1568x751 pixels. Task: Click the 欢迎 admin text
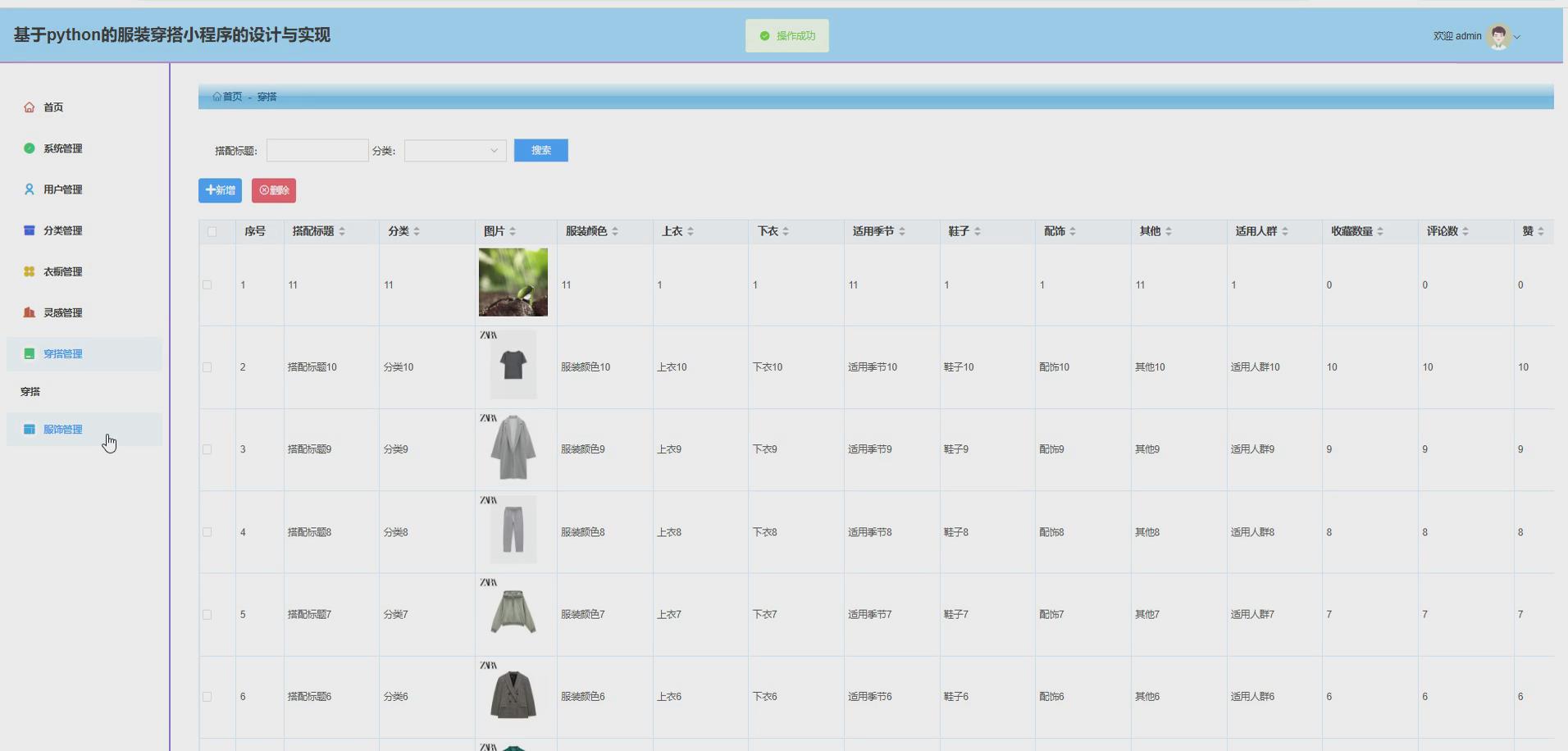tap(1457, 36)
